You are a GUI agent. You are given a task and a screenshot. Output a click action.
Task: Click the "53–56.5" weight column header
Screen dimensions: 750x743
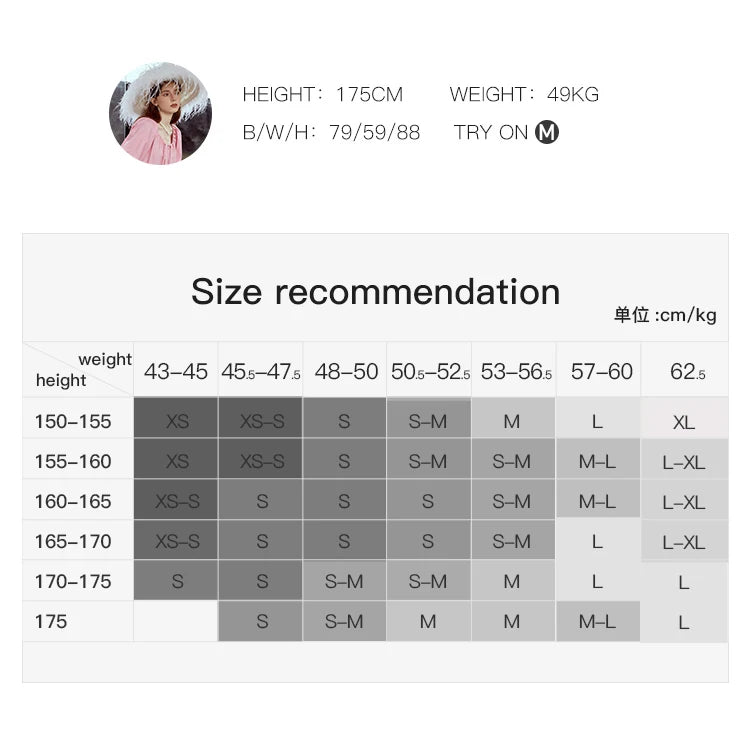click(x=516, y=372)
